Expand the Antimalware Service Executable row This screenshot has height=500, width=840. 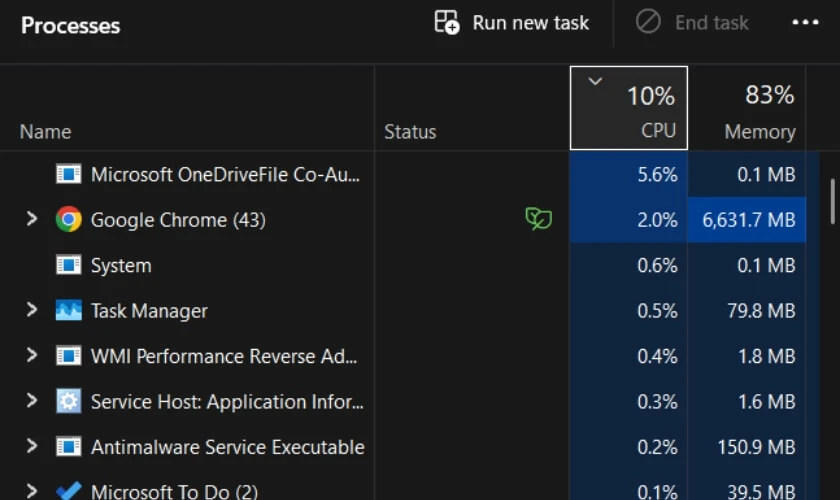(32, 446)
